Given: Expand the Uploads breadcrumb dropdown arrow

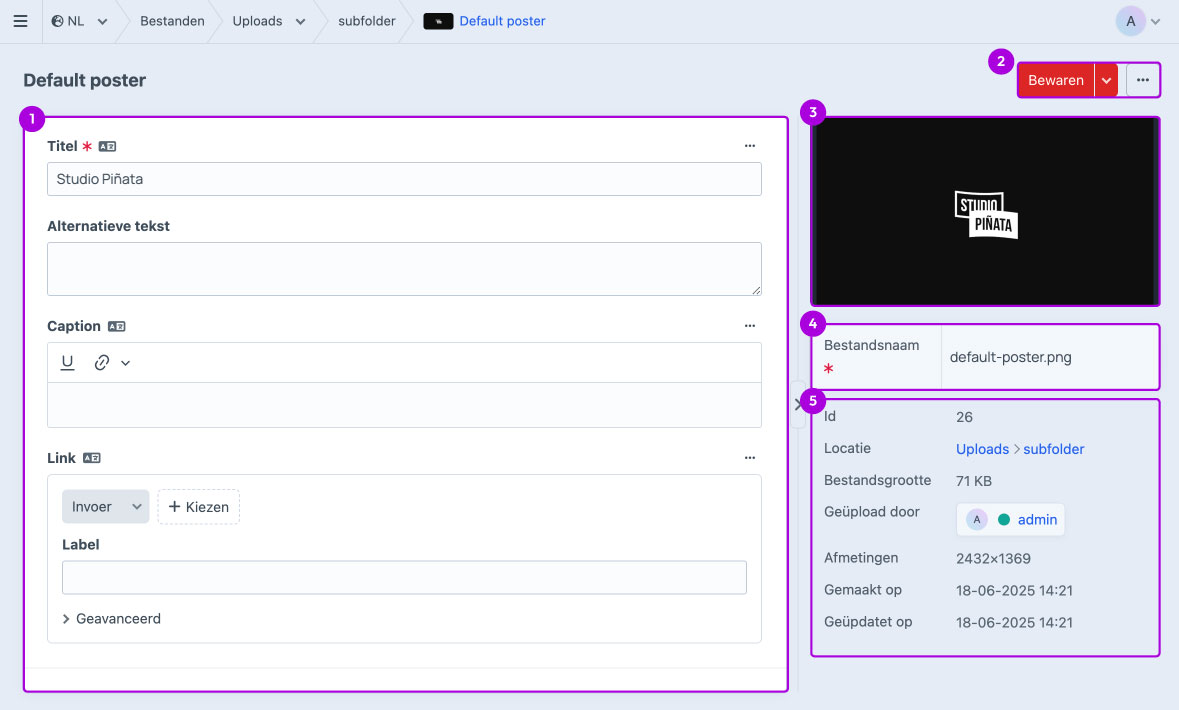Looking at the screenshot, I should pyautogui.click(x=301, y=22).
